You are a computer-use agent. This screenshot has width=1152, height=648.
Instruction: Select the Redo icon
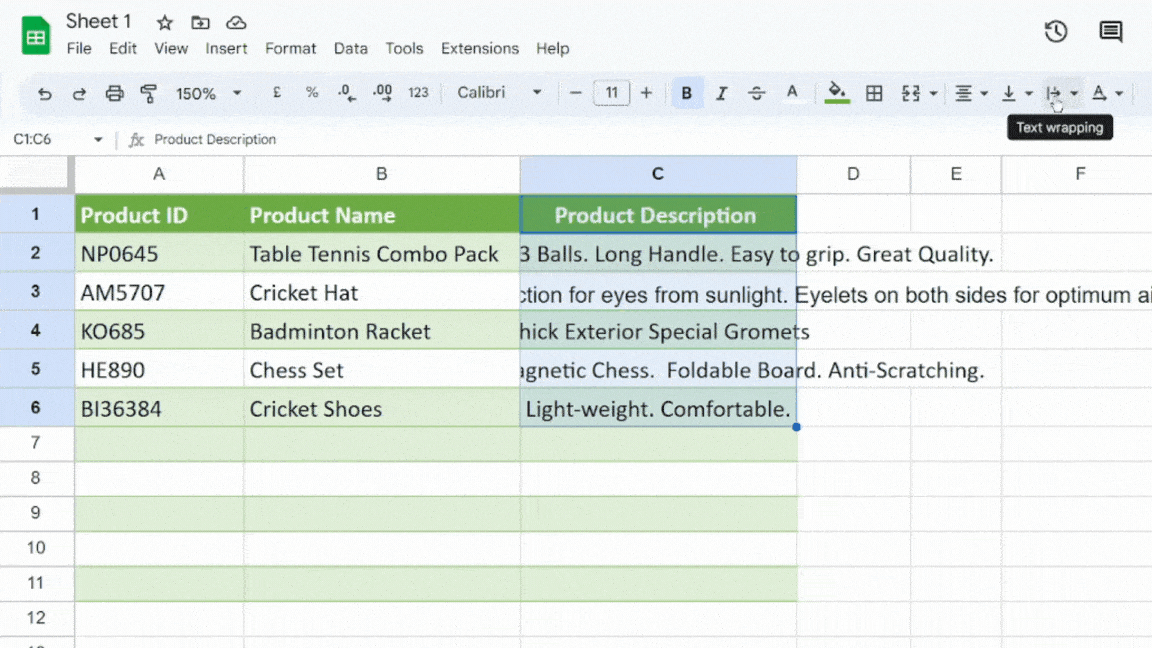pyautogui.click(x=79, y=93)
